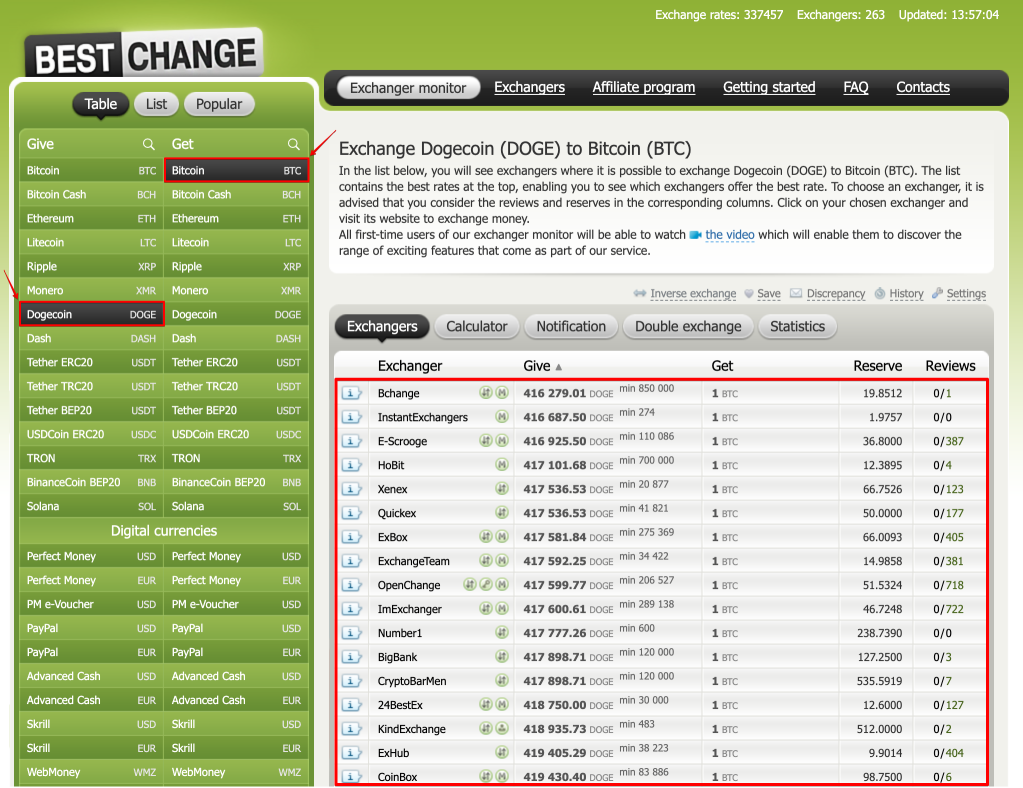This screenshot has width=1023, height=788.
Task: Open the Notification tab
Action: 571,326
